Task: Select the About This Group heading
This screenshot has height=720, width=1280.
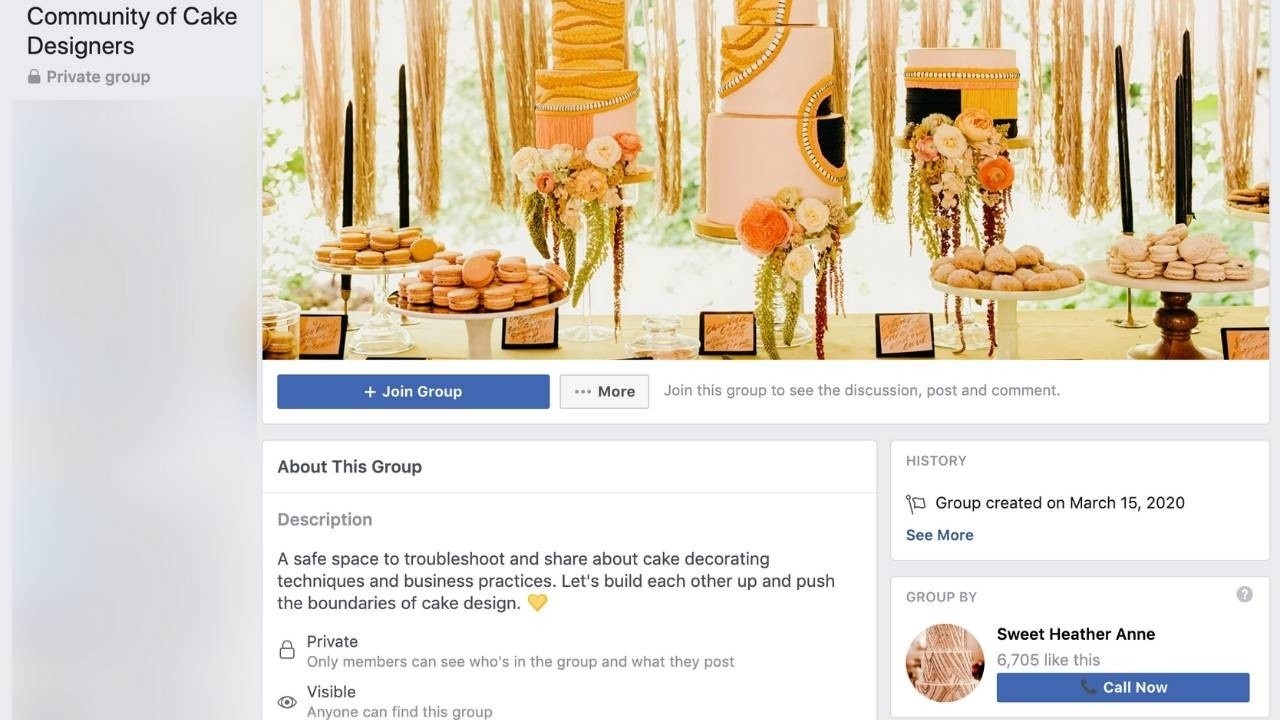Action: 349,467
